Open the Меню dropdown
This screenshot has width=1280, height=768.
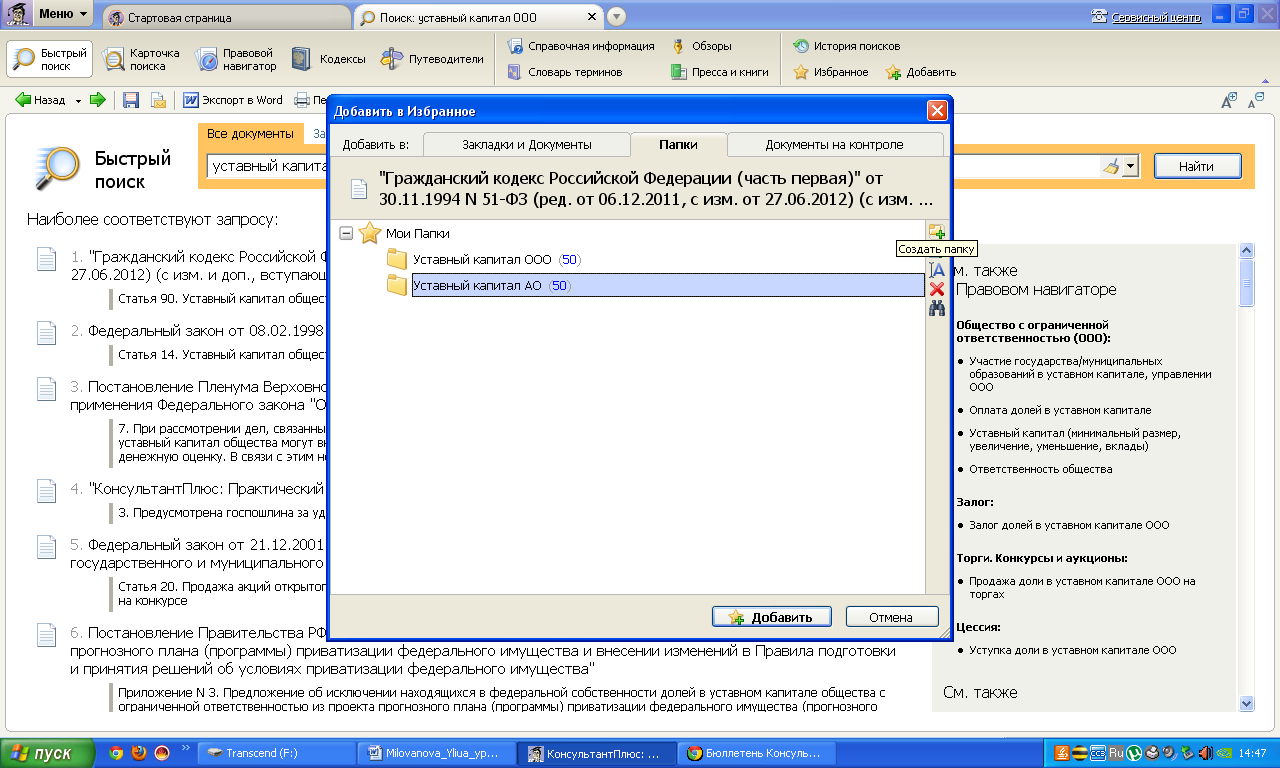(63, 15)
